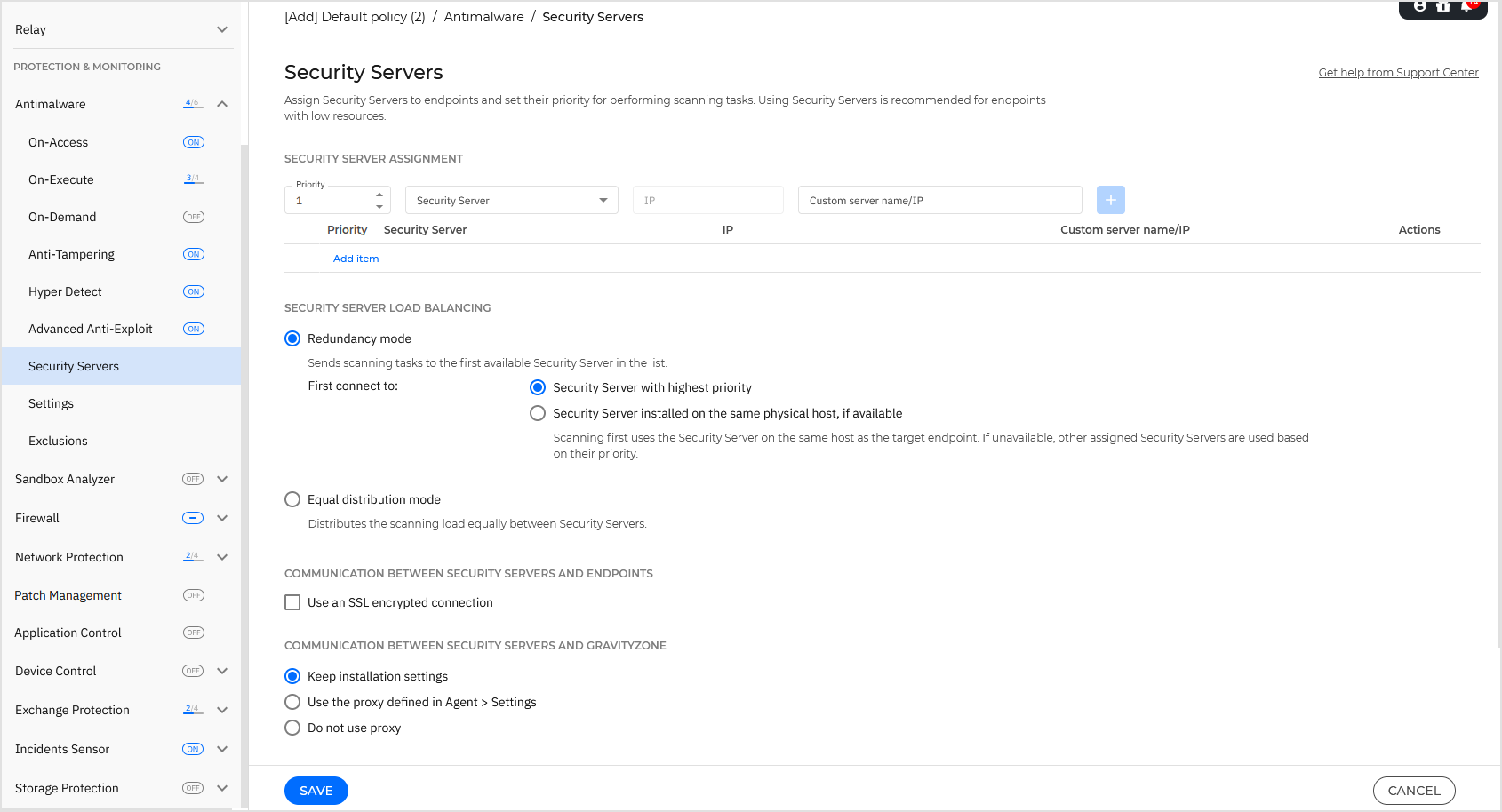This screenshot has height=812, width=1502.
Task: Click the ON badge next to Incidents Sensor
Action: click(x=193, y=749)
